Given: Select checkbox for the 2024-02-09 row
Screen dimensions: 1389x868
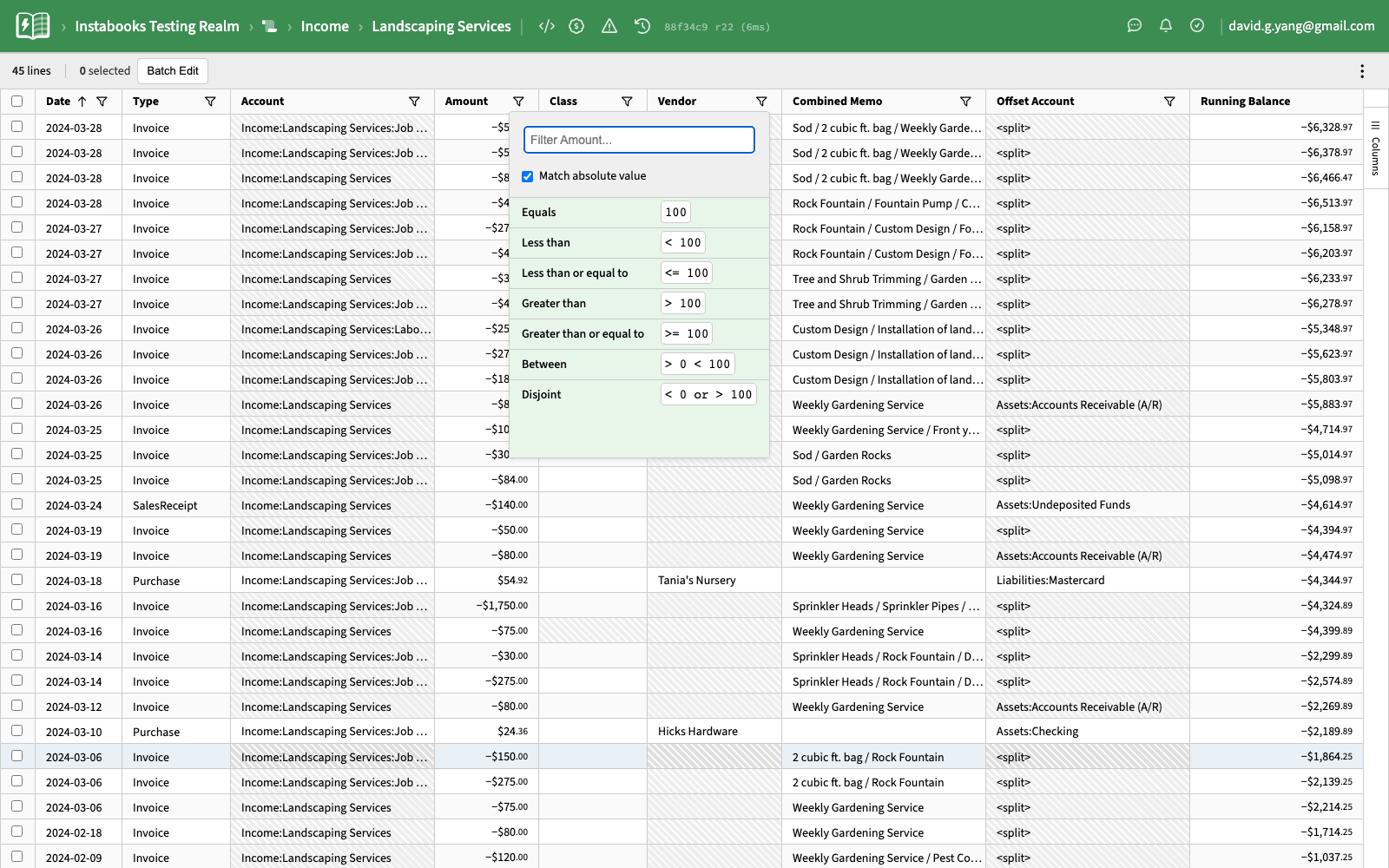Looking at the screenshot, I should [x=16, y=857].
